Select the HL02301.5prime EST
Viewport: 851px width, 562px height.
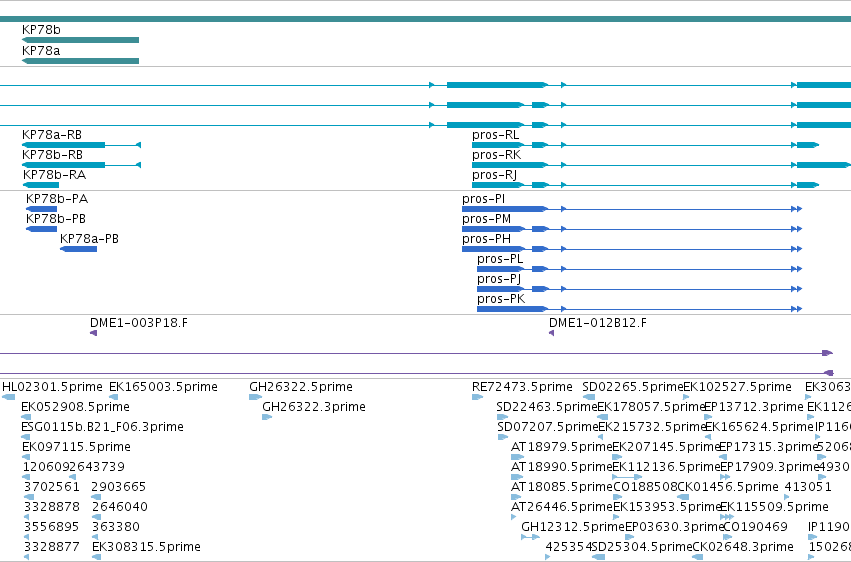[9, 397]
